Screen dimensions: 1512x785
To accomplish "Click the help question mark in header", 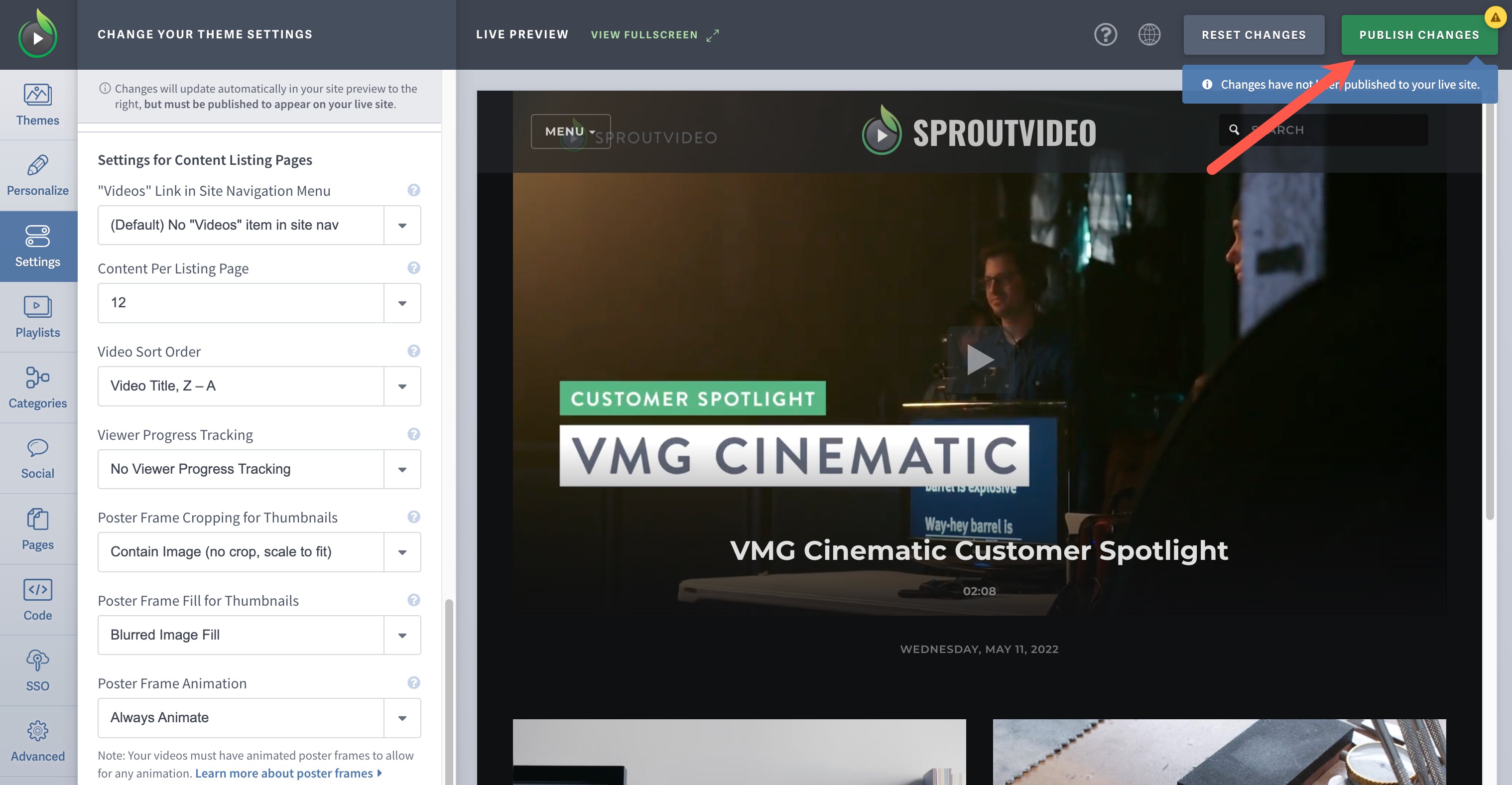I will 1105,35.
